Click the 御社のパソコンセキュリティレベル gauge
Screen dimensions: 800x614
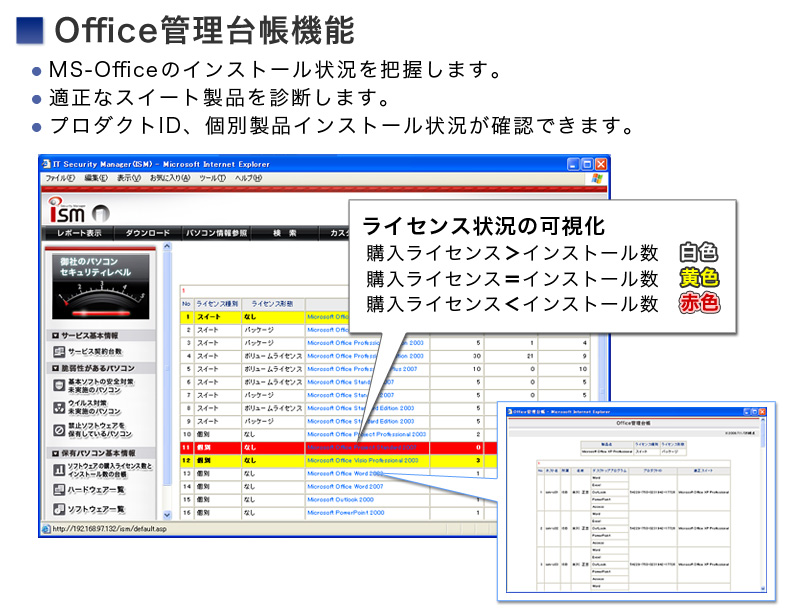tap(101, 287)
